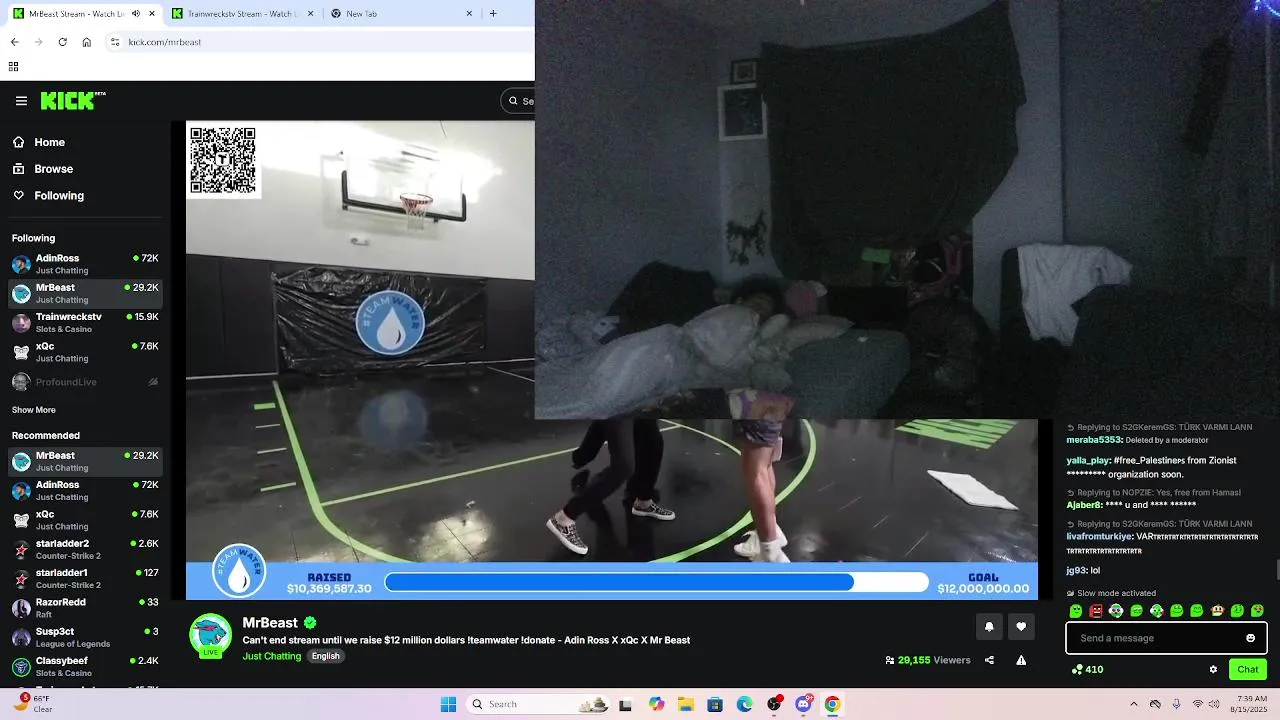Open Susp3ct League of Legends stream
This screenshot has height=720, width=1280.
(85, 637)
